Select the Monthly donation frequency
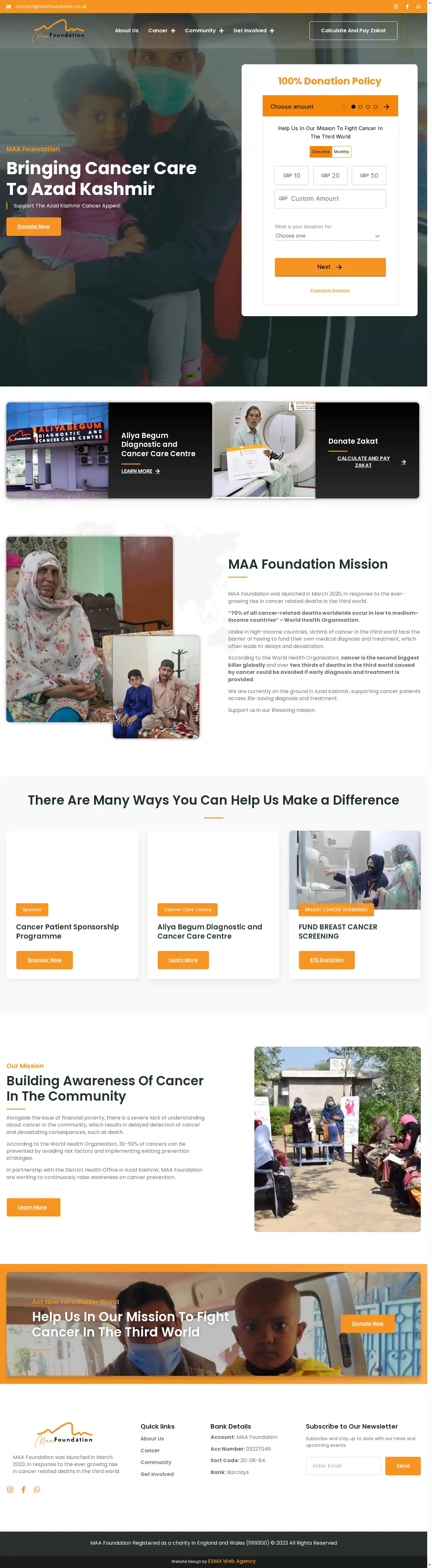Screen dimensions: 432x1568 click(341, 152)
